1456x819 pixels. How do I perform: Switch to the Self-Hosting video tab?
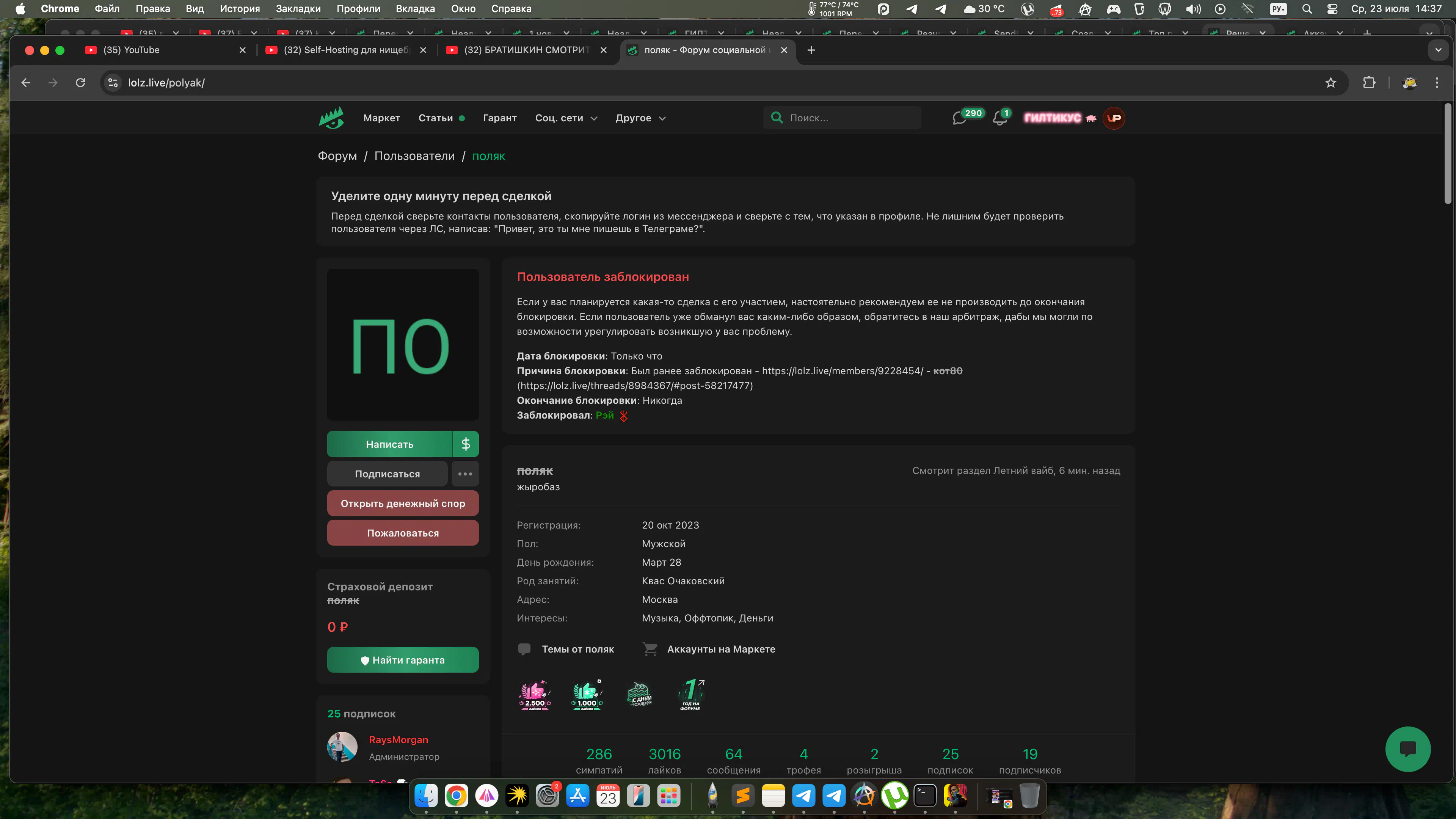pos(346,50)
